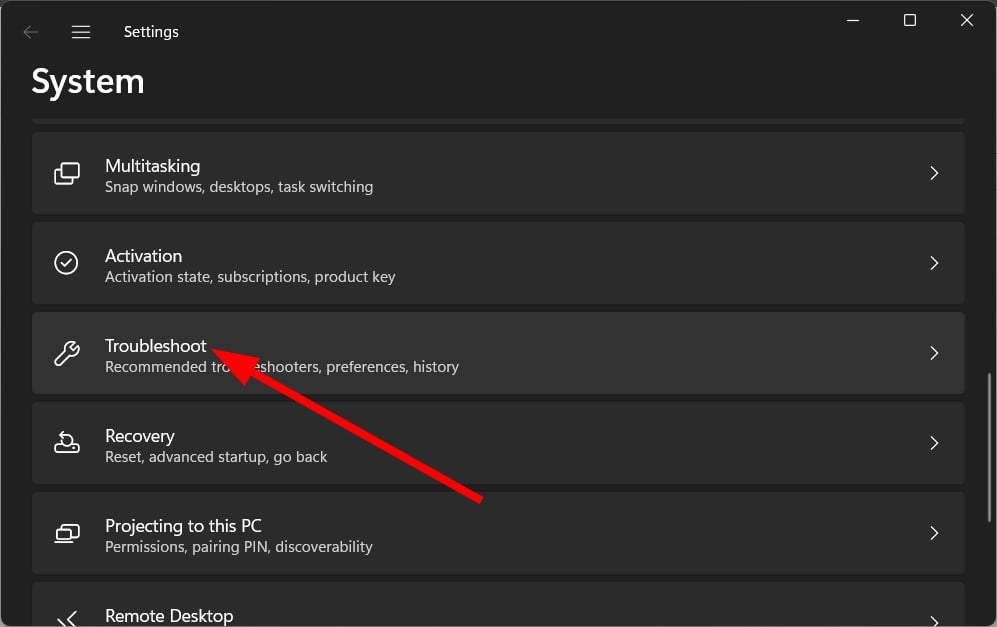Click the Recovery reset icon

pyautogui.click(x=66, y=443)
